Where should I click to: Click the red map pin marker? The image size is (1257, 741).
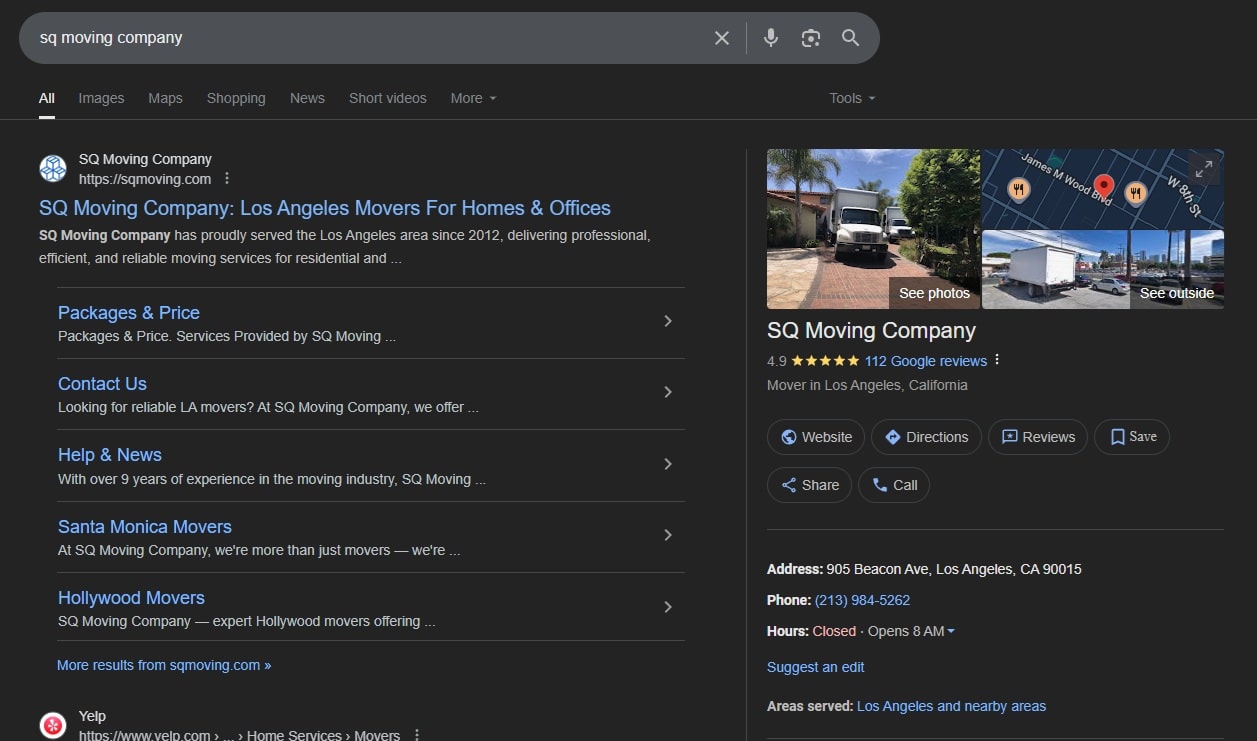pyautogui.click(x=1104, y=187)
